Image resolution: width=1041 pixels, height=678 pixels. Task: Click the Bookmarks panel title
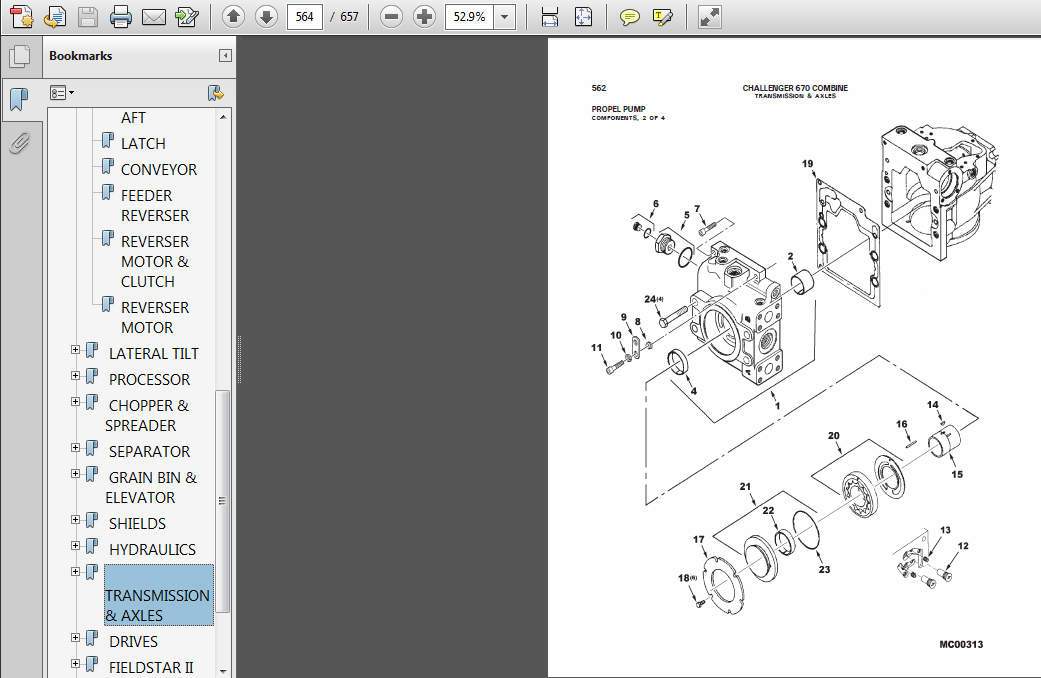[x=80, y=56]
